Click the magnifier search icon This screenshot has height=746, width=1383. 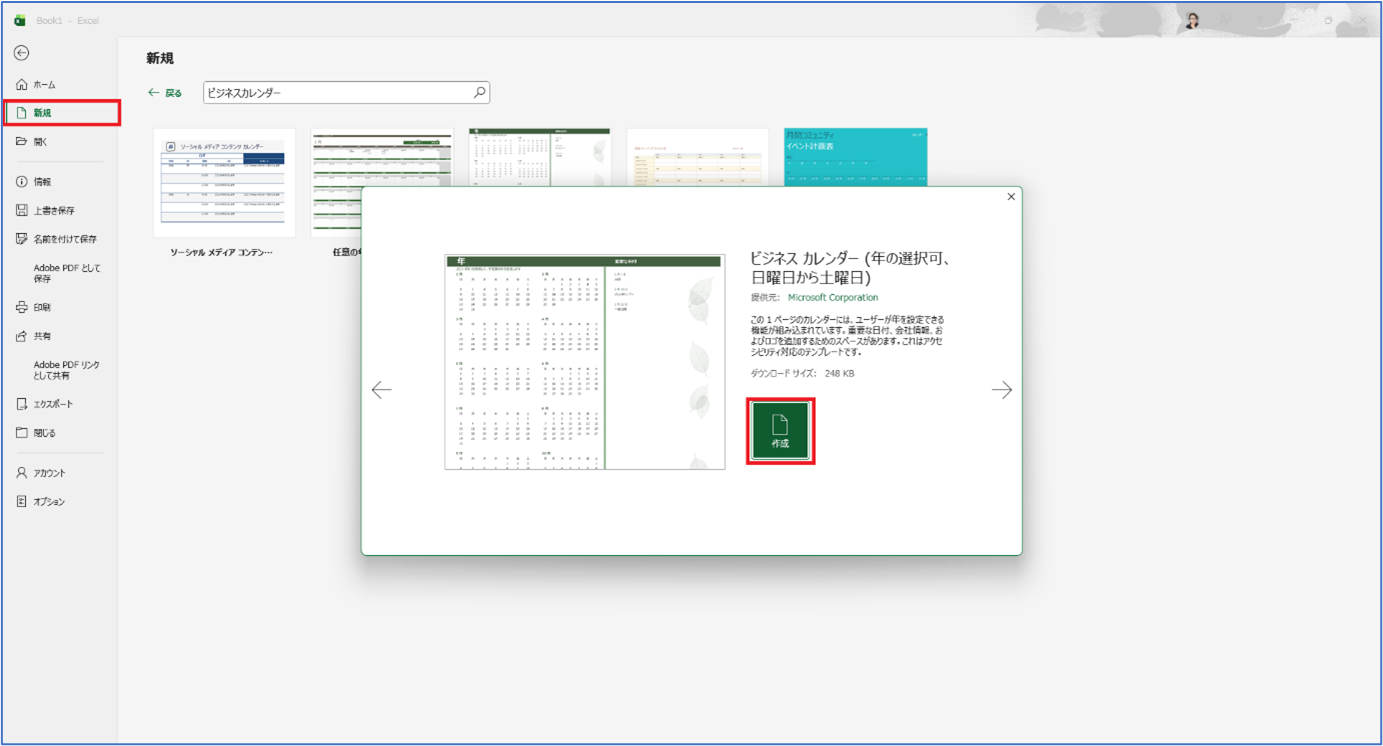(x=479, y=93)
